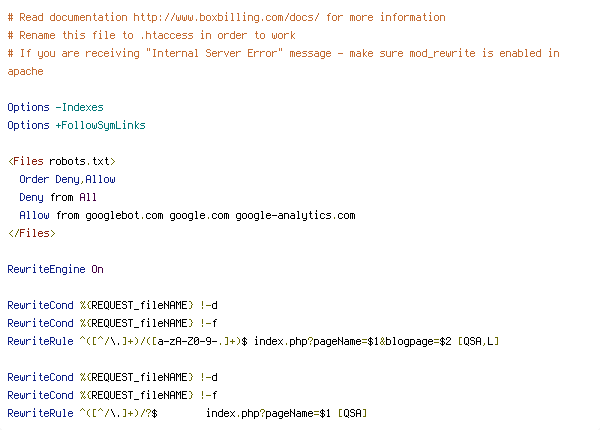Click "index.php?pageName=$1&blogpage=$2" rewrite target
The image size is (600, 430).
click(353, 341)
